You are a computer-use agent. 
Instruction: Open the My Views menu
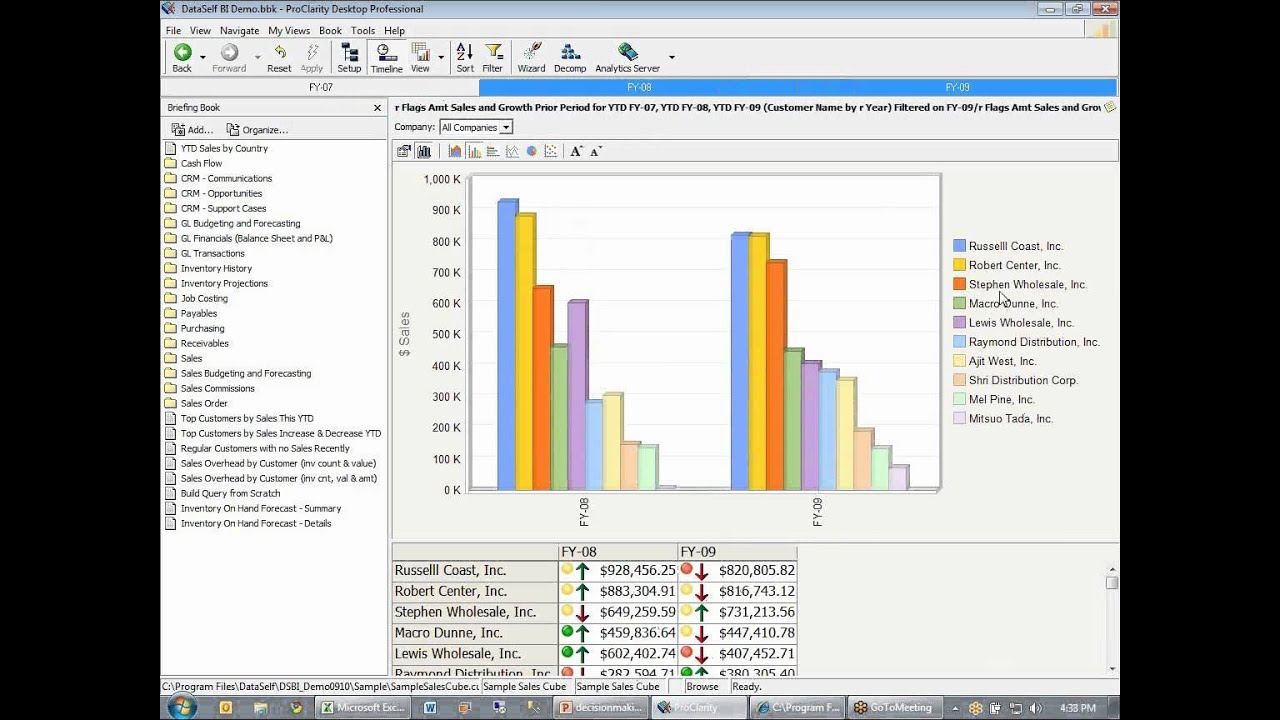(289, 31)
